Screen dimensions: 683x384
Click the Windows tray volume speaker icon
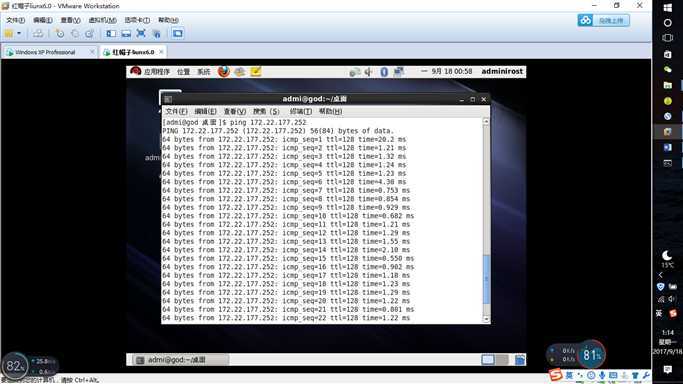[673, 299]
